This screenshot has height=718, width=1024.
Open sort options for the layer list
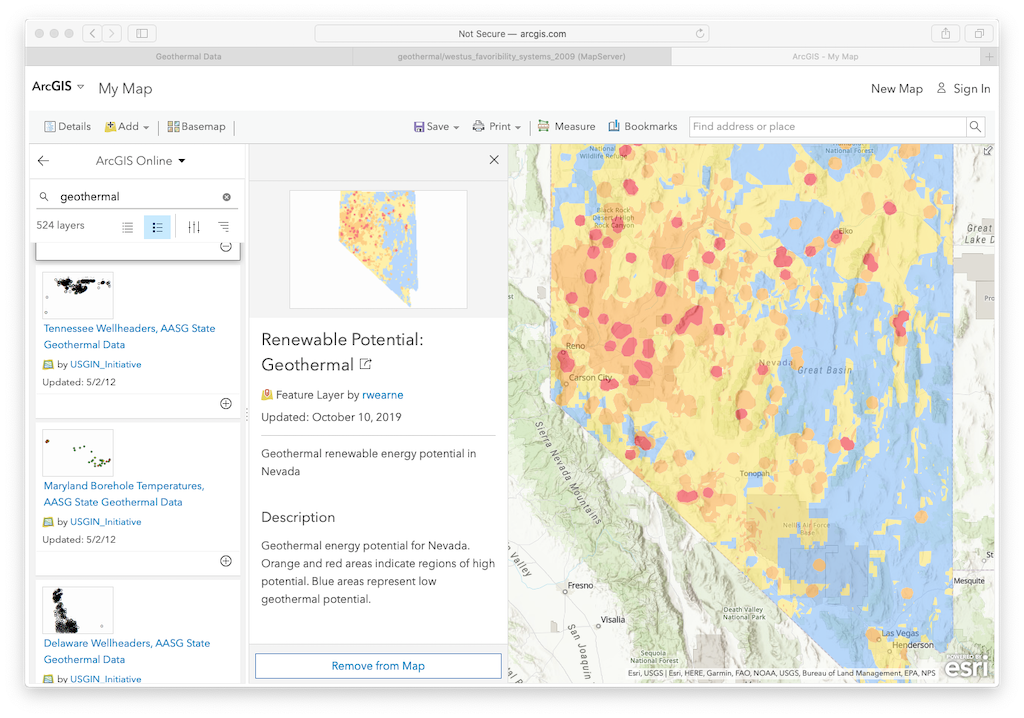[223, 226]
